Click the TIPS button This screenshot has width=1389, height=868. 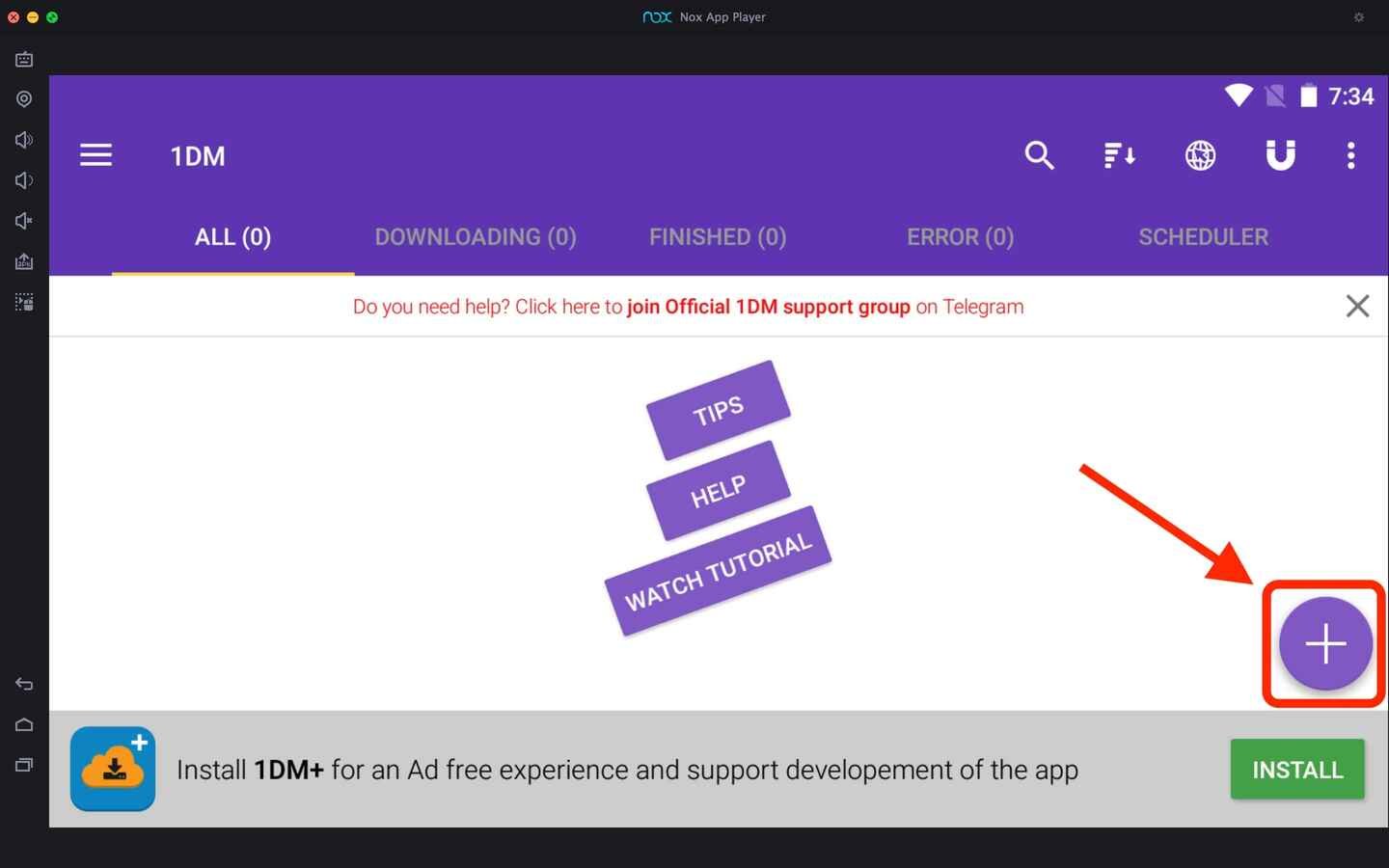(719, 411)
